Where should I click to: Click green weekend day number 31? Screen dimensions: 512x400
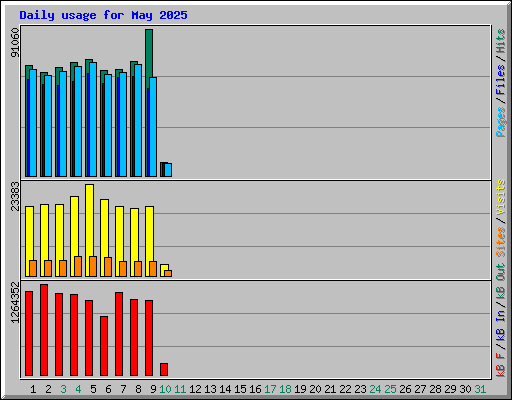(x=480, y=389)
